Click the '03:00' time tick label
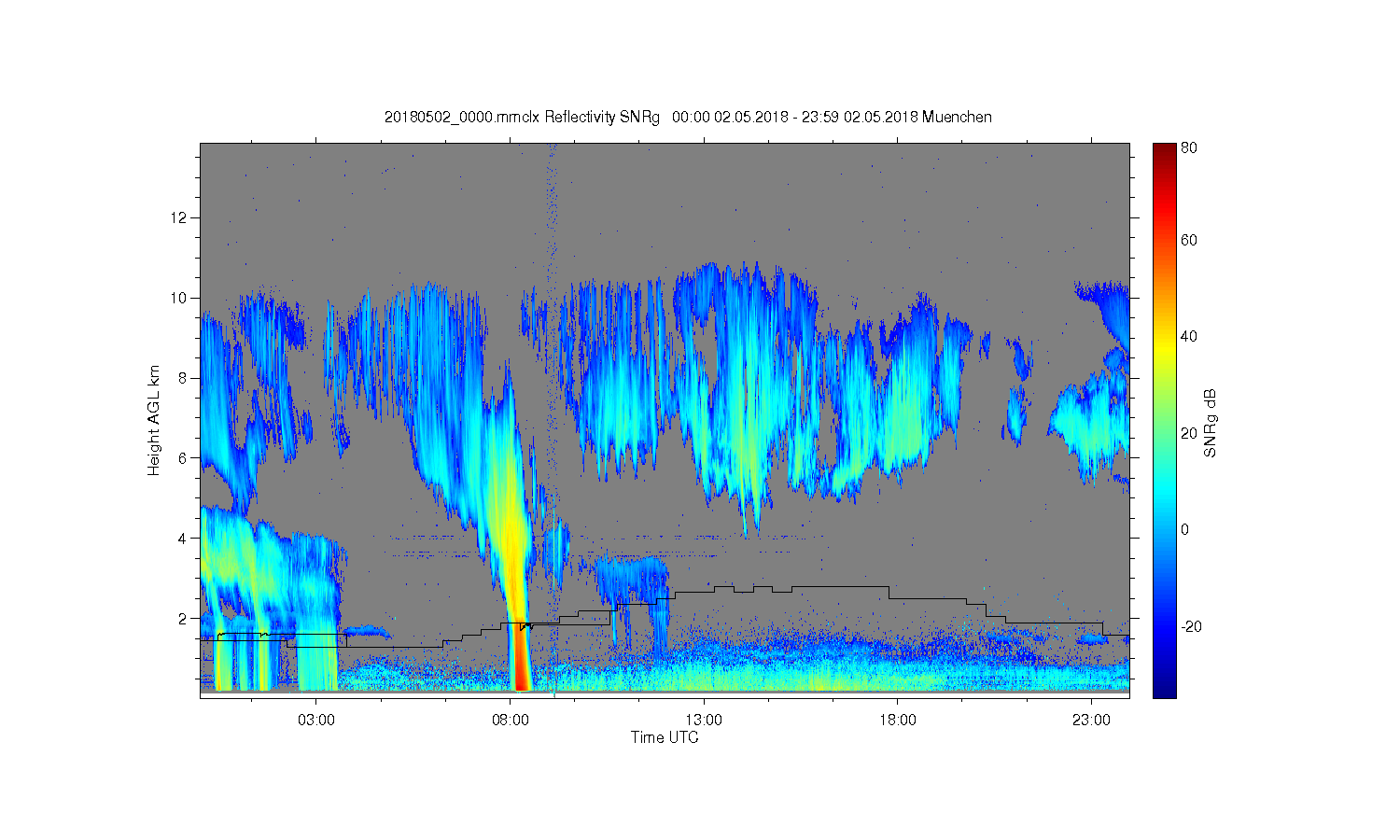 coord(316,721)
